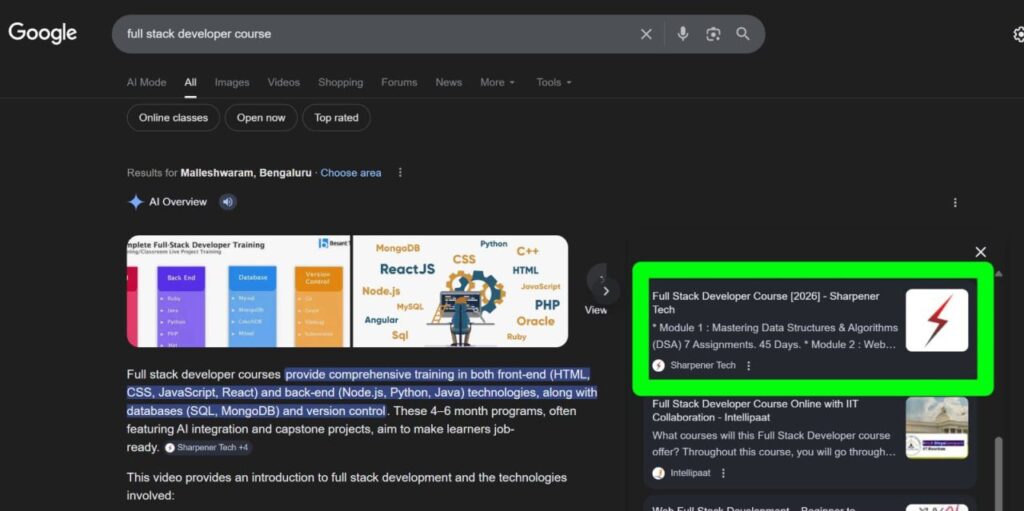Listen to AI Overview speaker icon
This screenshot has height=511, width=1024.
[x=227, y=202]
